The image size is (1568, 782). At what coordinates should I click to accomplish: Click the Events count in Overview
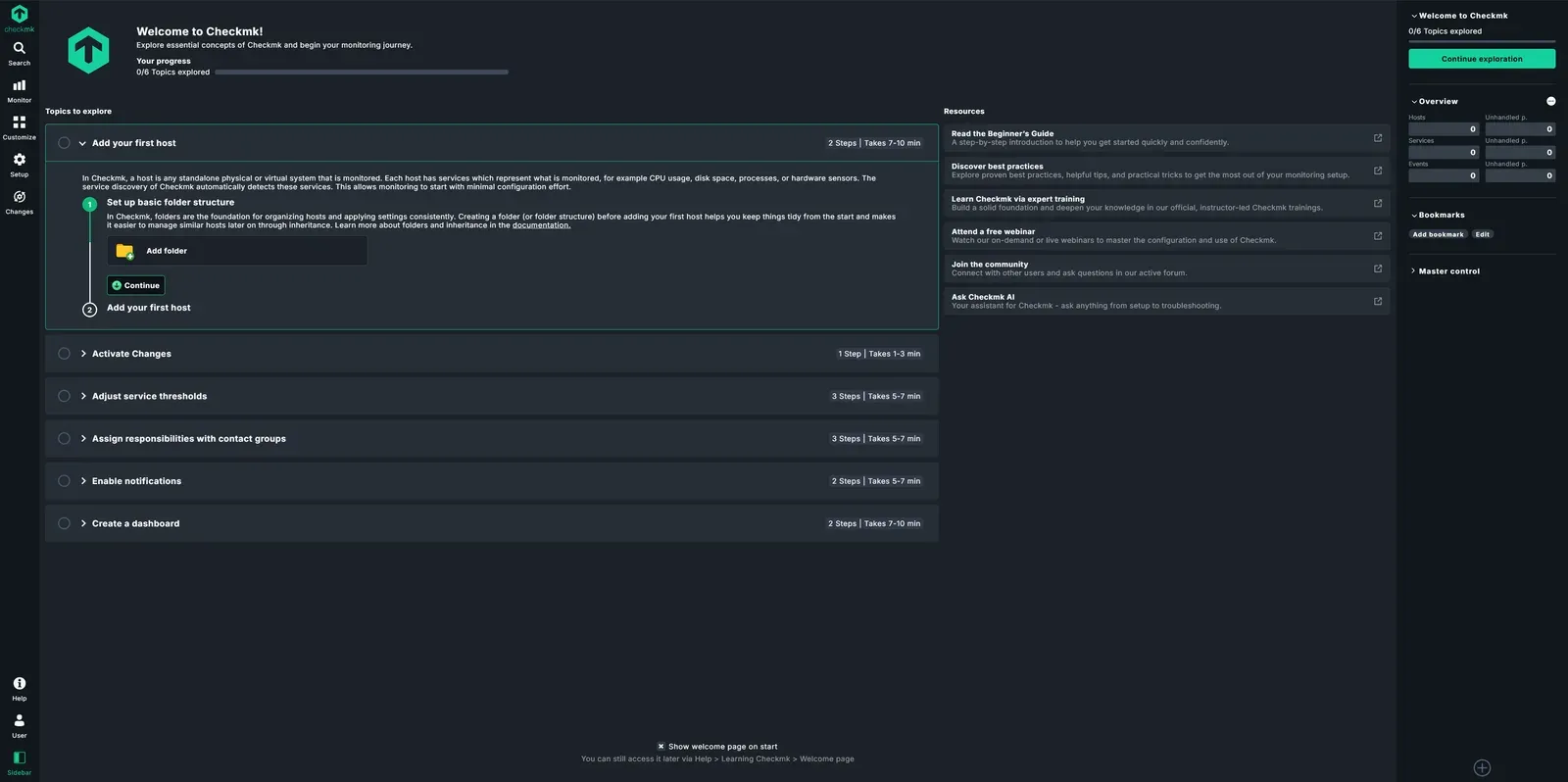1444,176
